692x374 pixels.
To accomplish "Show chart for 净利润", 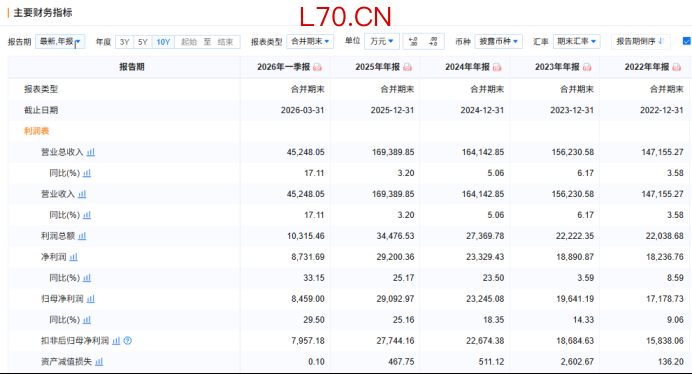I will [x=73, y=257].
